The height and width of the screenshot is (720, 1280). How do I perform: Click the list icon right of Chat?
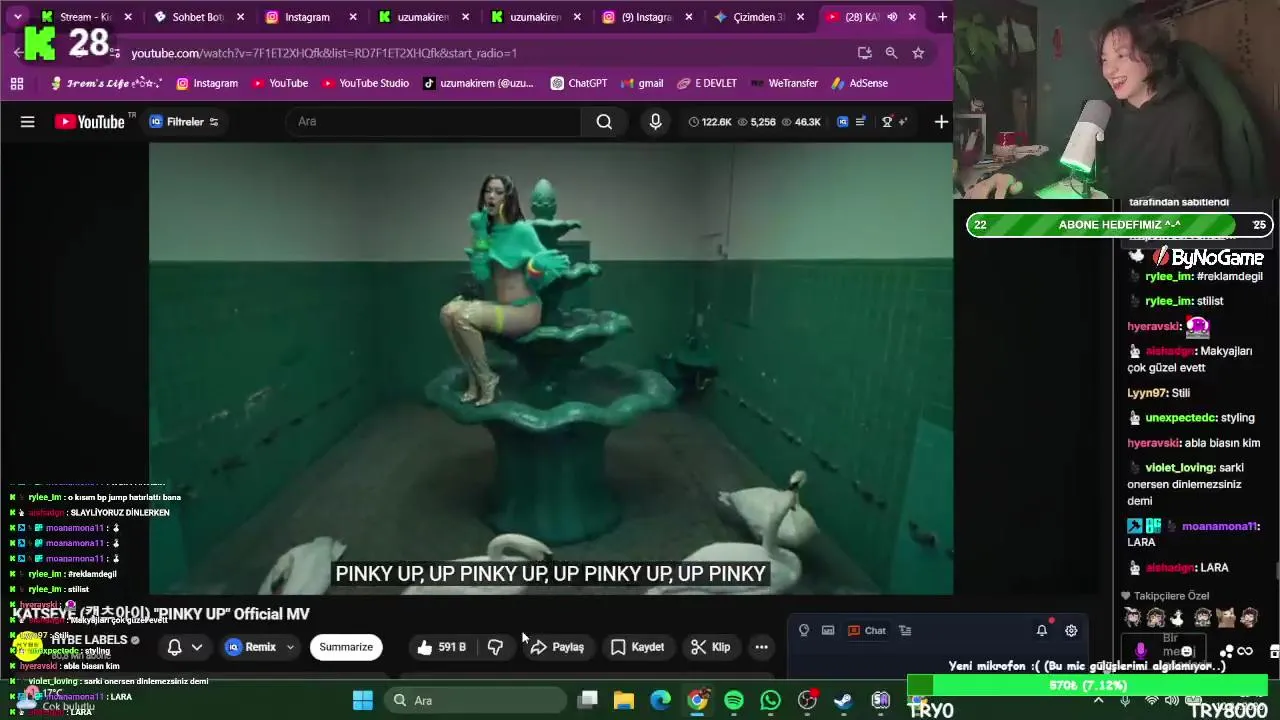(x=905, y=631)
